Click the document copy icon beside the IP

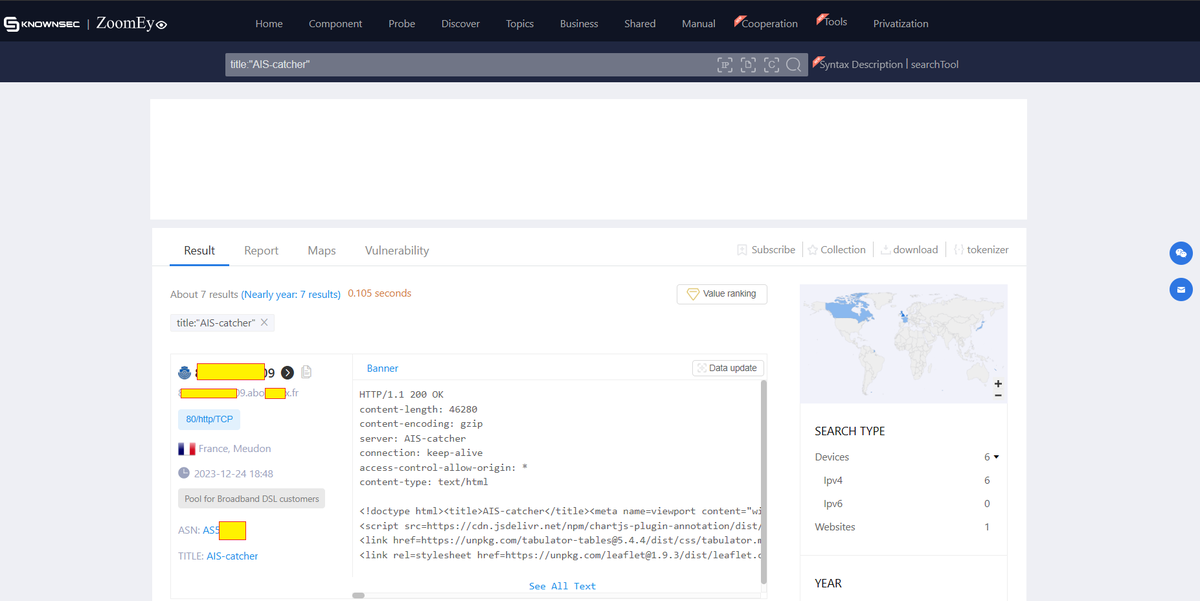click(x=307, y=372)
